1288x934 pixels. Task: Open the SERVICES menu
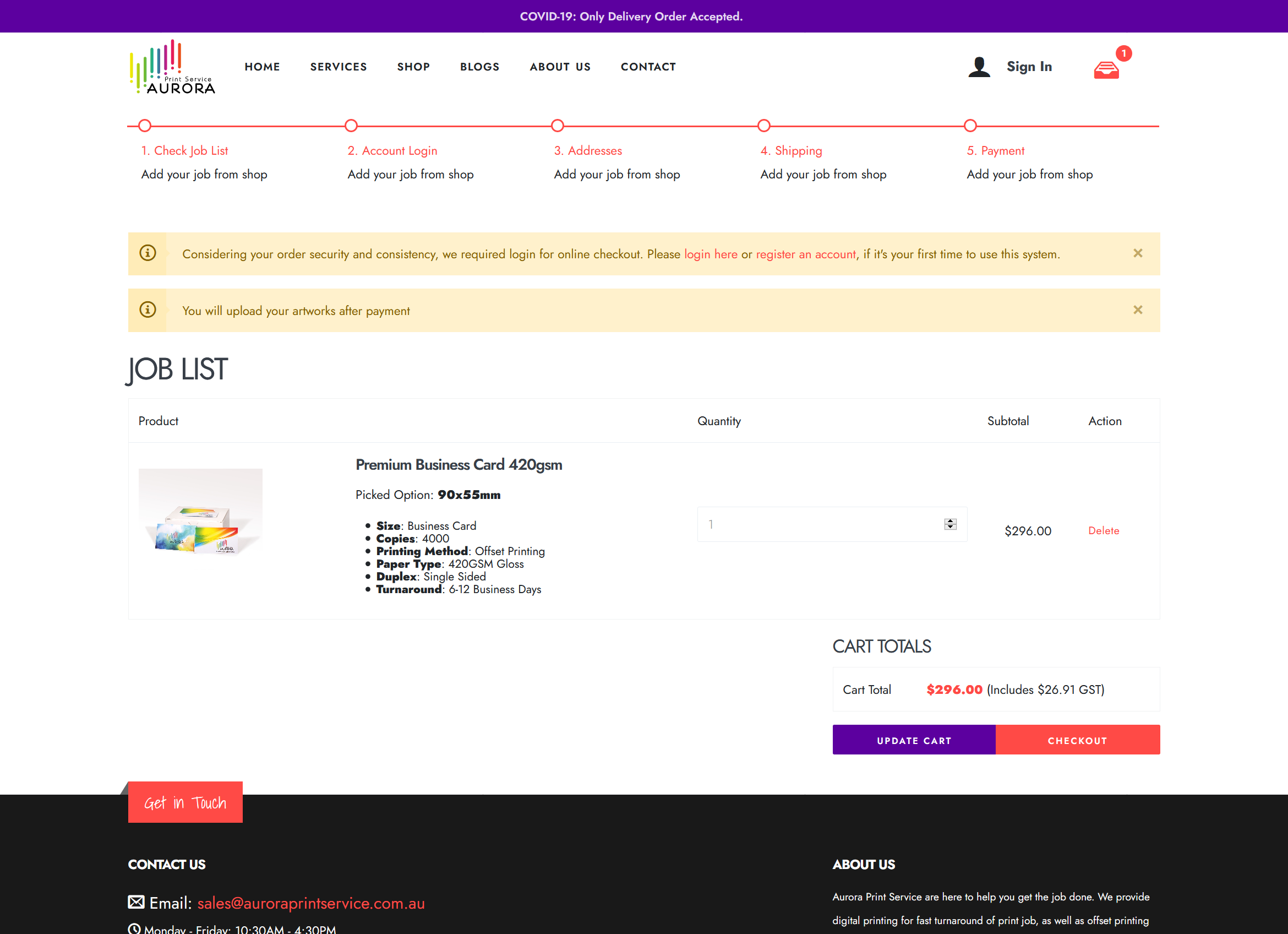pos(339,67)
